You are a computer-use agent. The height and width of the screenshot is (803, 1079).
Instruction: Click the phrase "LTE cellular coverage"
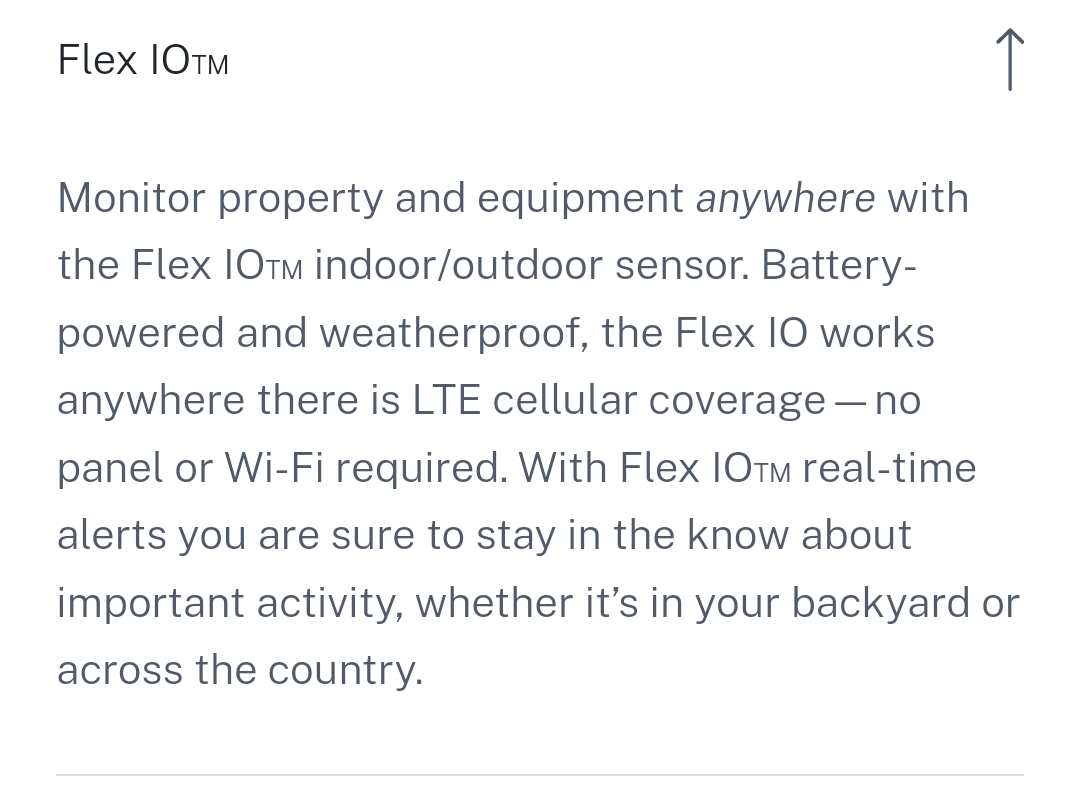(619, 401)
